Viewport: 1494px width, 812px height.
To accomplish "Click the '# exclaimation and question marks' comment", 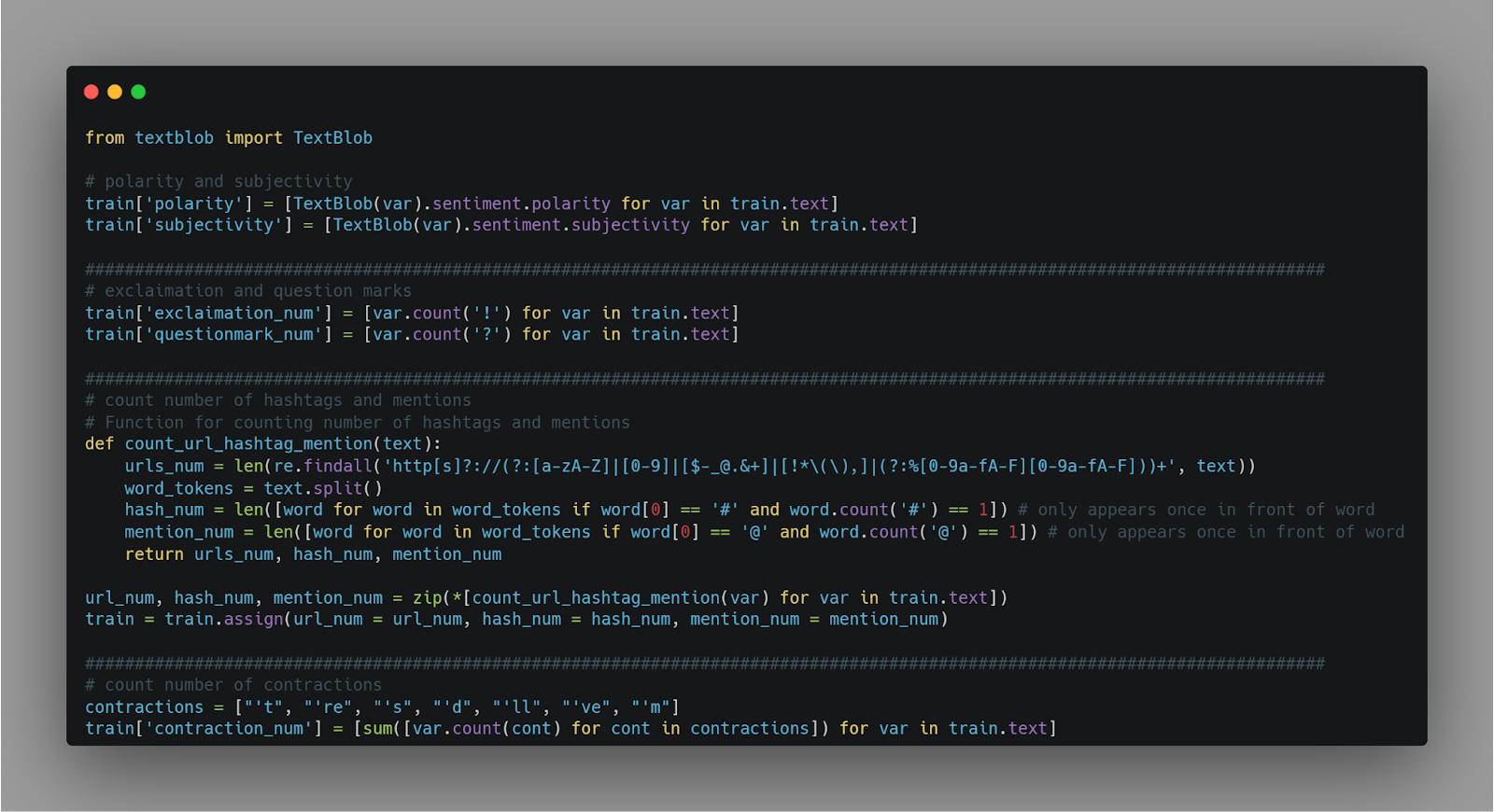I will [x=248, y=291].
